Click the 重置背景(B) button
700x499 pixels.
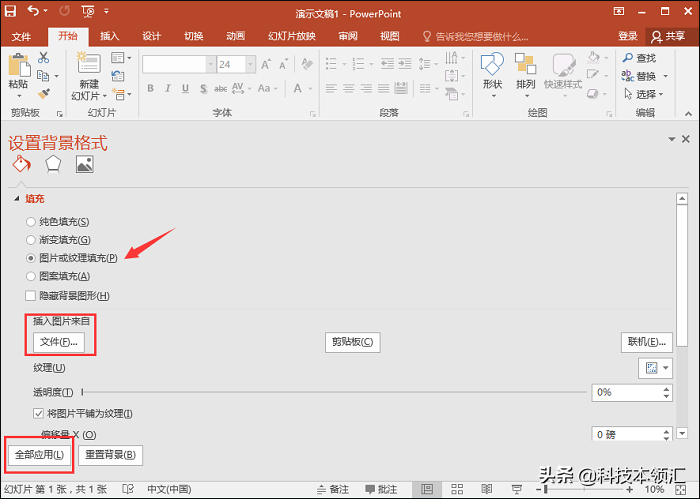coord(110,455)
